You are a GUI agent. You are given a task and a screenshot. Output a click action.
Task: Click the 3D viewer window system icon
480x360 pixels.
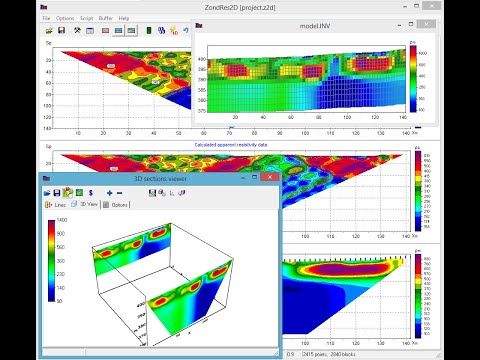pyautogui.click(x=46, y=178)
